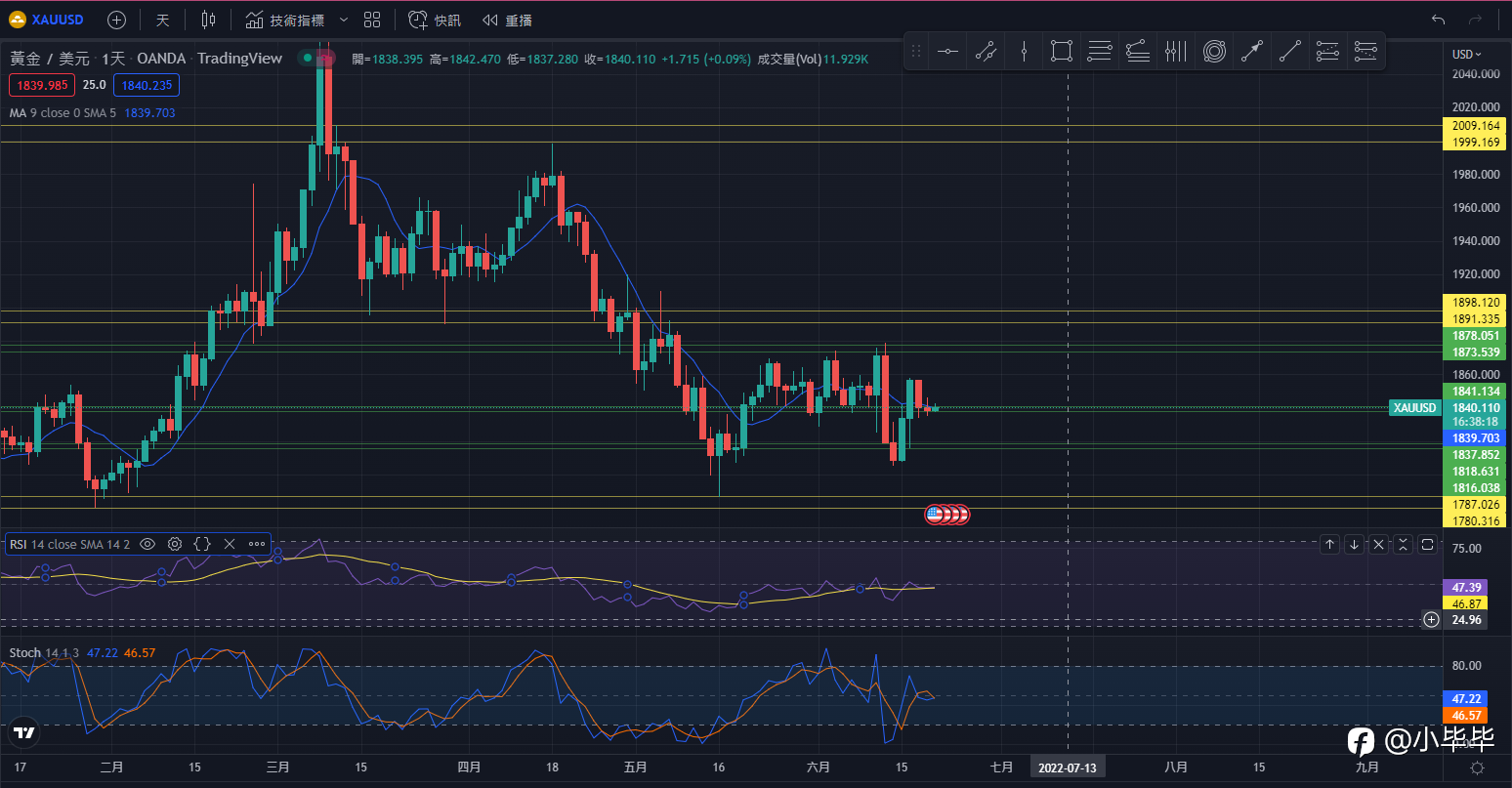1512x788 pixels.
Task: Click the 1780.316 yellow price label
Action: tap(1476, 520)
